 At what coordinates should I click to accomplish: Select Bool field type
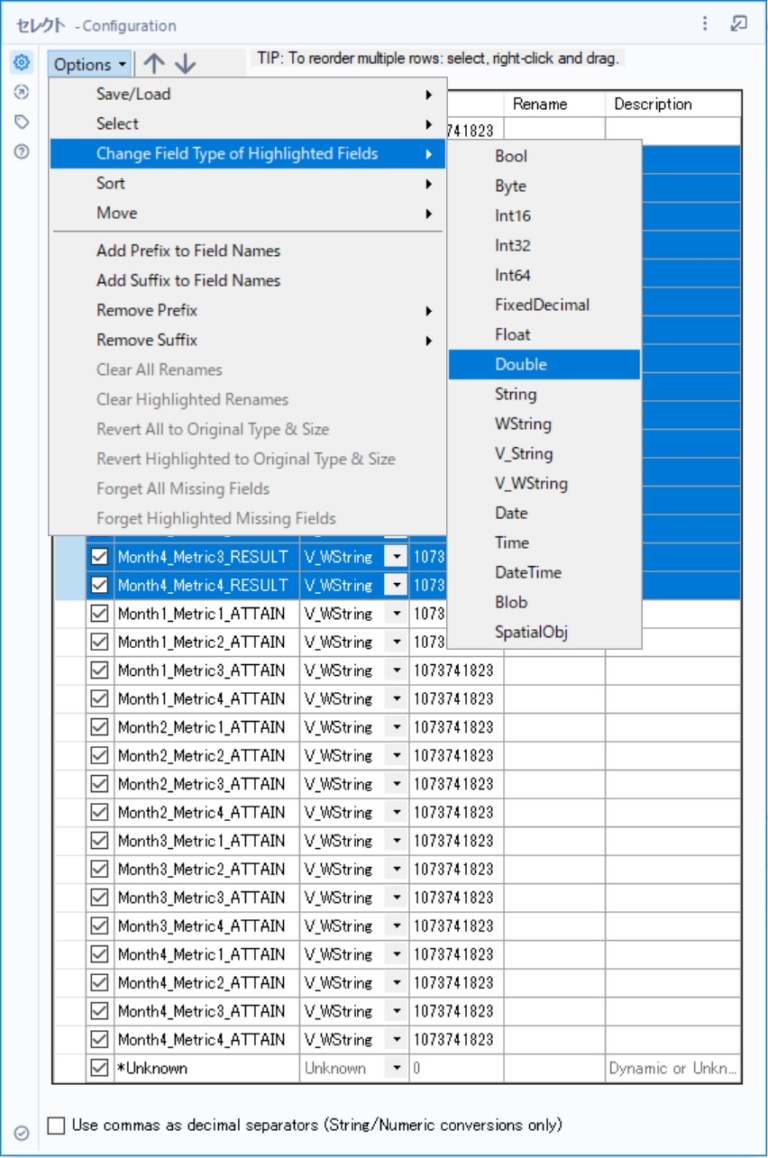[544, 156]
